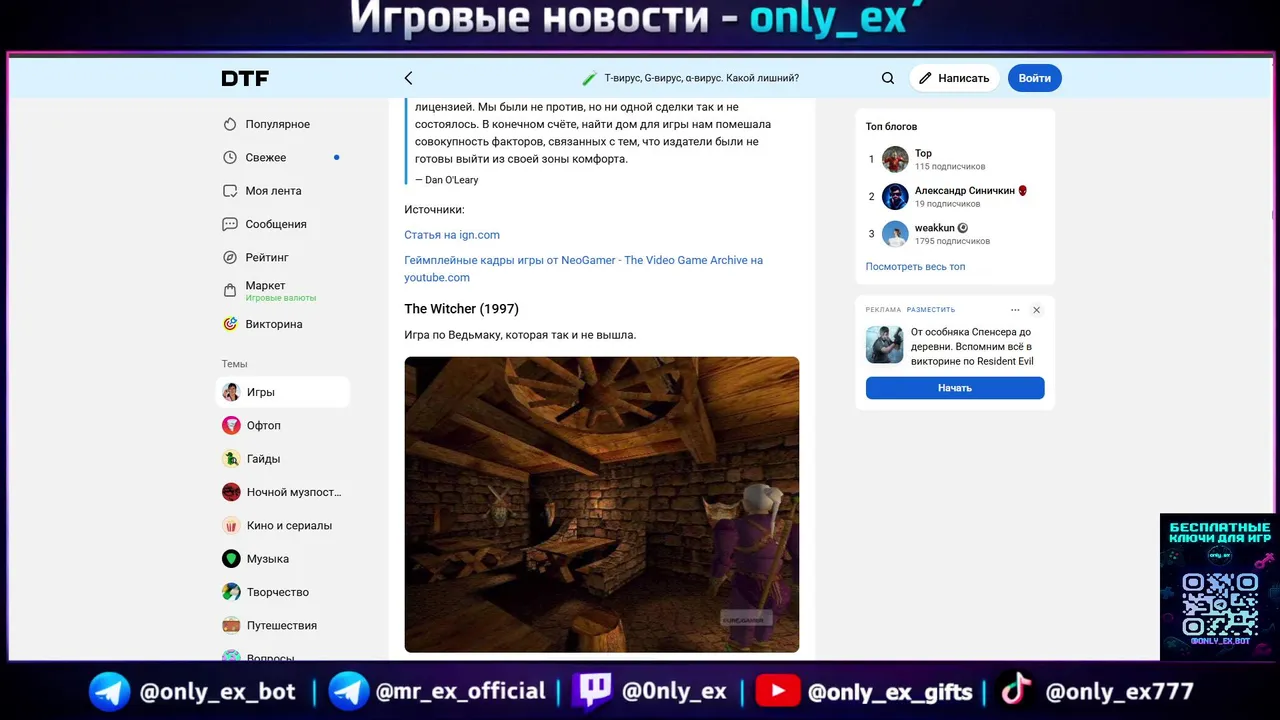Click the green Музыка topic icon
Image resolution: width=1280 pixels, height=720 pixels.
coord(231,559)
